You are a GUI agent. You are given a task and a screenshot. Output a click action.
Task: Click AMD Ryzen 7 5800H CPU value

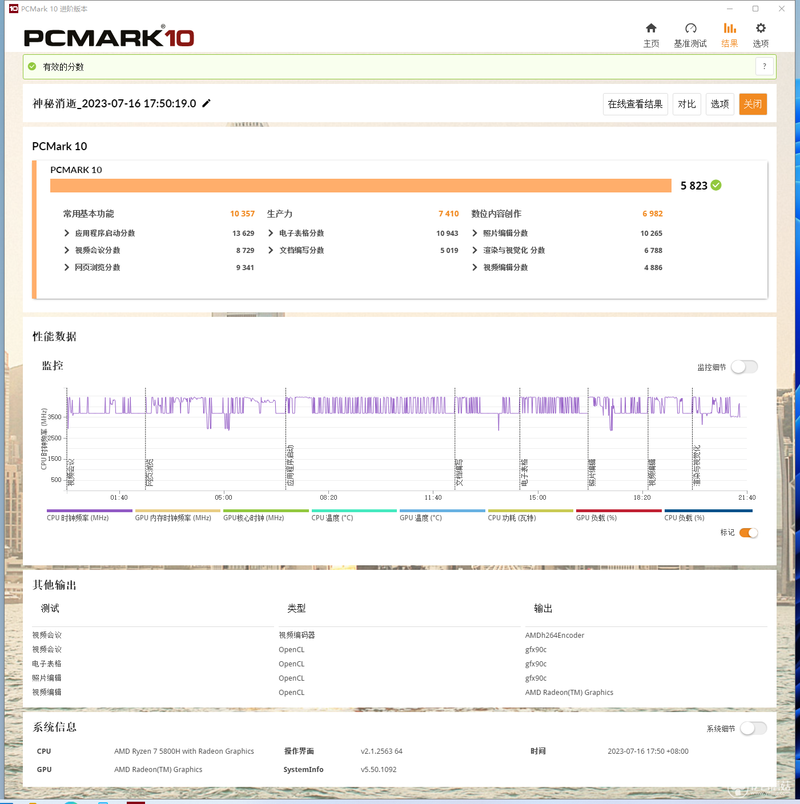tap(184, 751)
